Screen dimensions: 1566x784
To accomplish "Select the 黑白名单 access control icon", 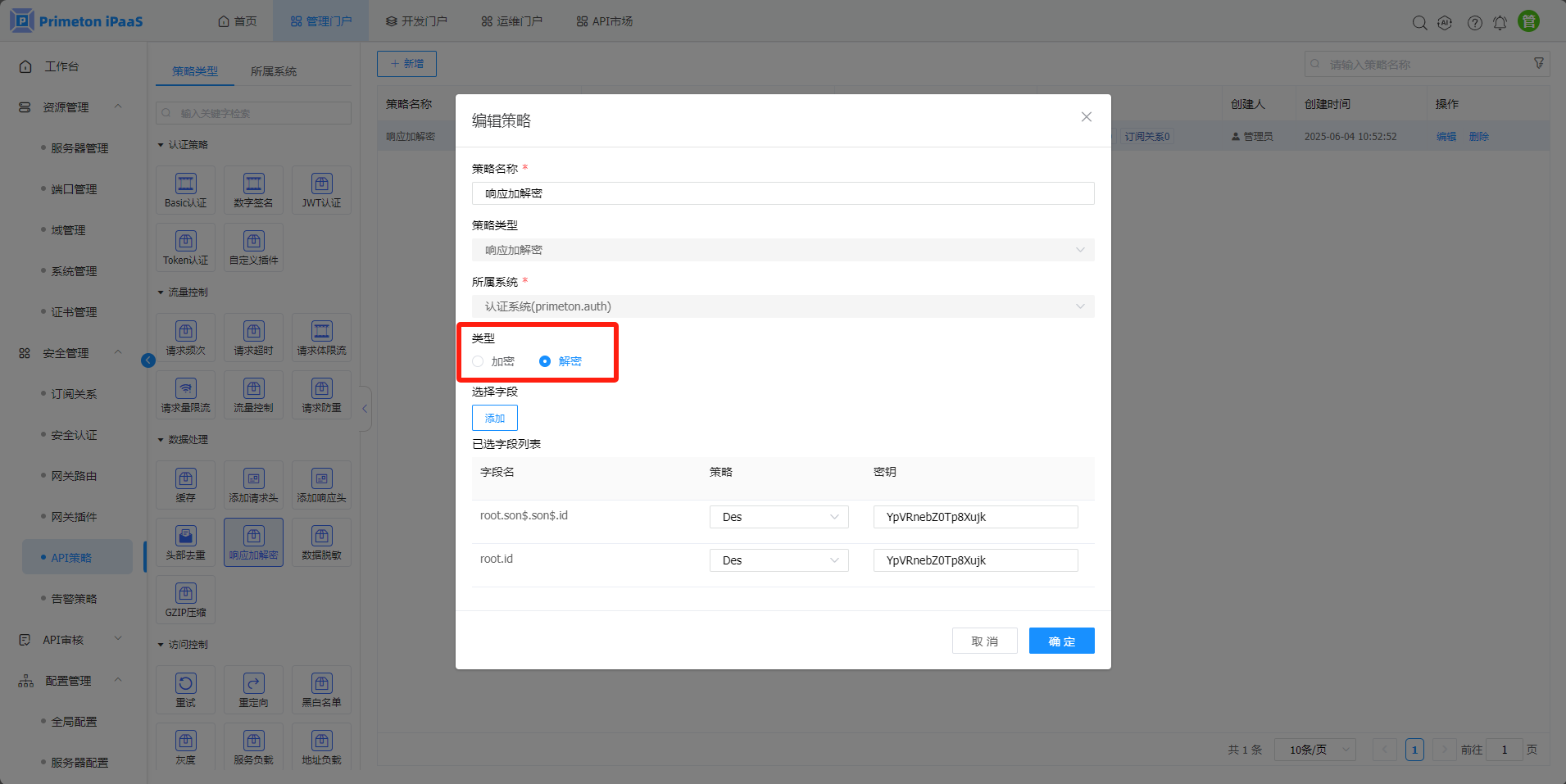I will (321, 689).
